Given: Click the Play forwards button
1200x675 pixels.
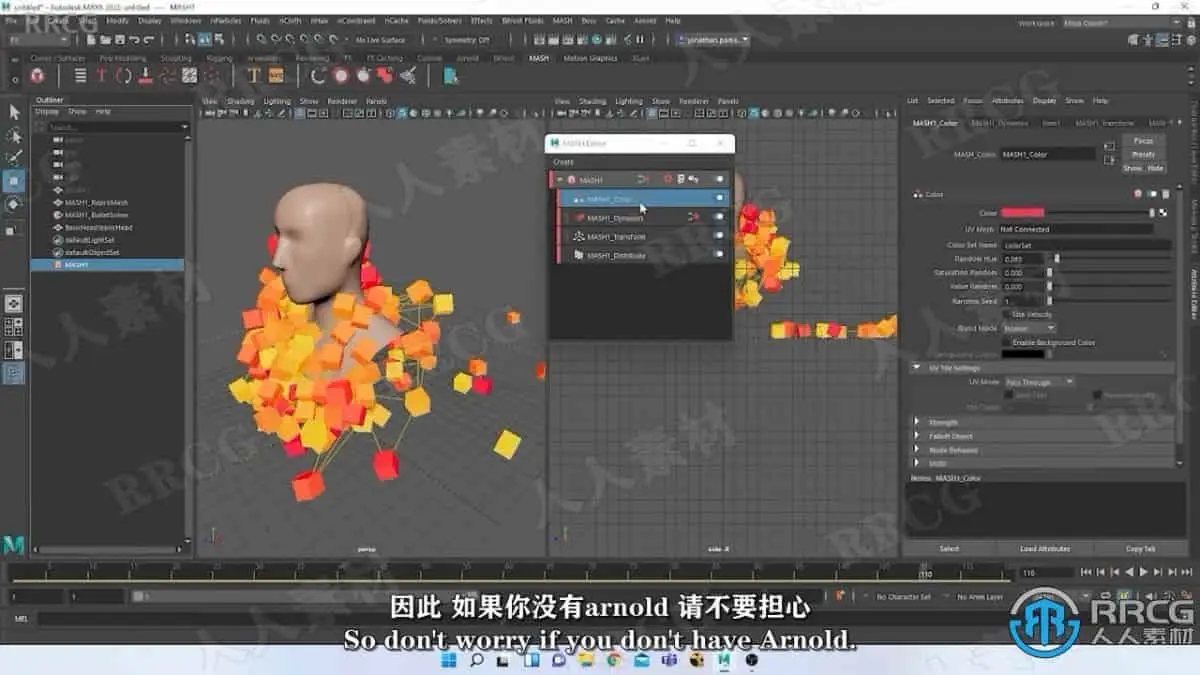Looking at the screenshot, I should 1144,572.
